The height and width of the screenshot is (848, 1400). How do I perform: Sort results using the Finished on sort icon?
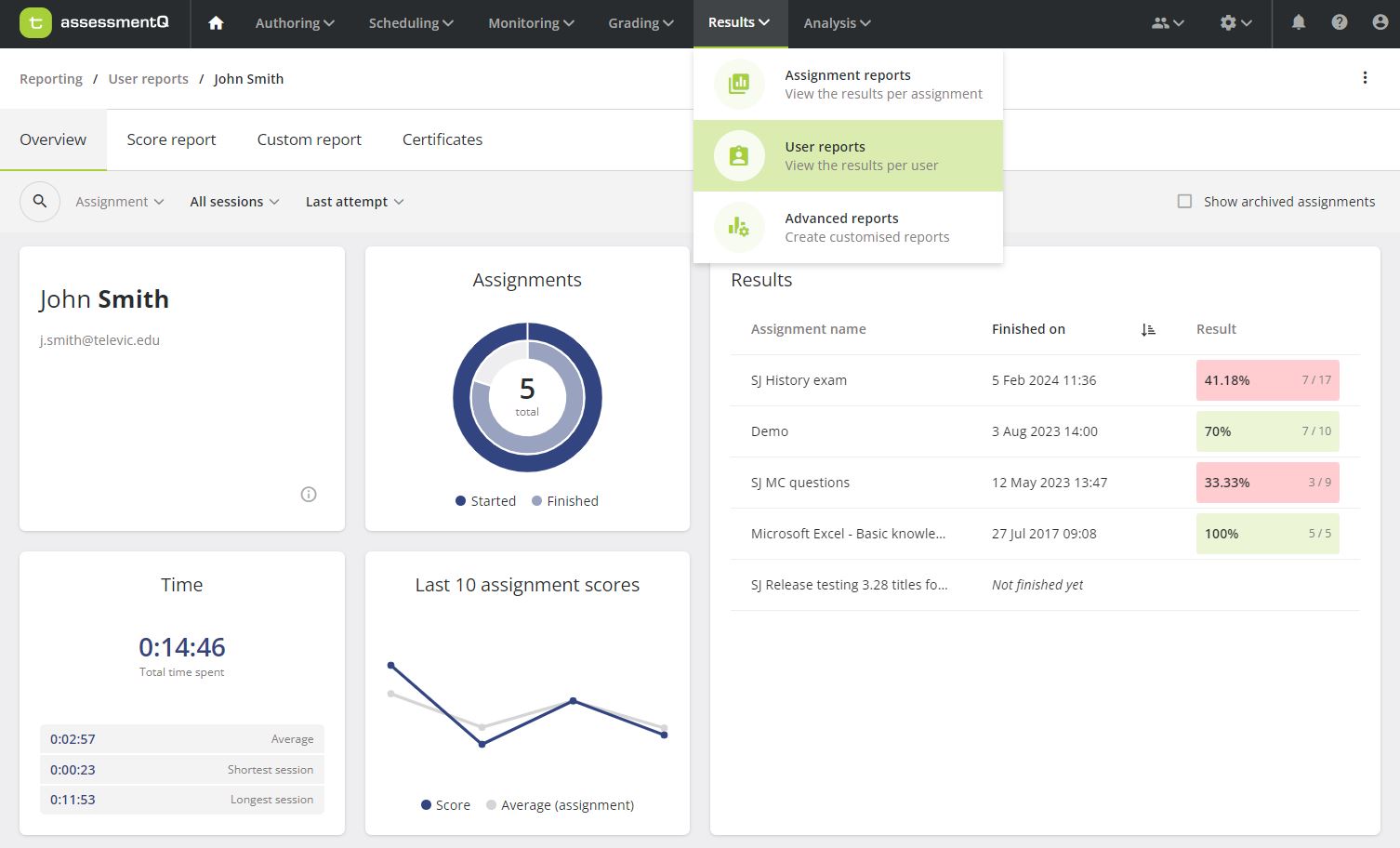(1148, 328)
